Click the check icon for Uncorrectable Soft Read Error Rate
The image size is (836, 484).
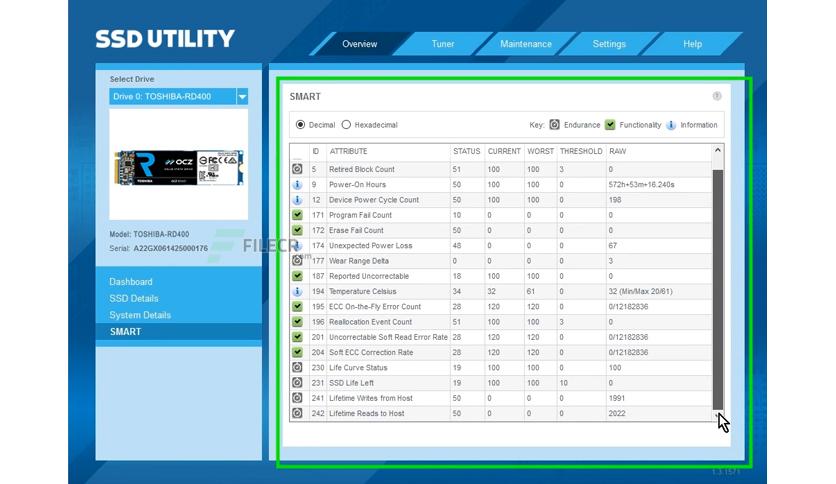pos(297,337)
